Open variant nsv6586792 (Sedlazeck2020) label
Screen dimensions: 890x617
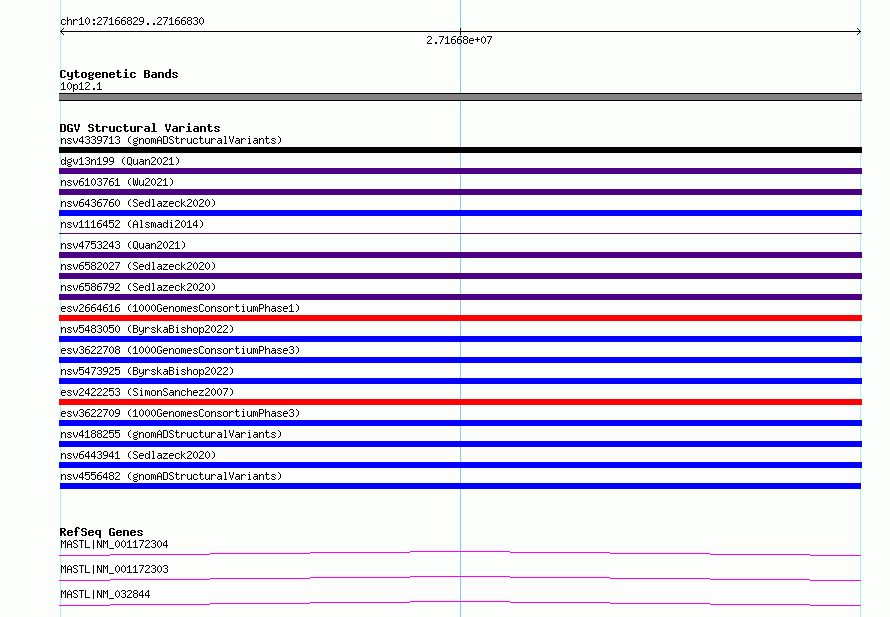point(138,287)
